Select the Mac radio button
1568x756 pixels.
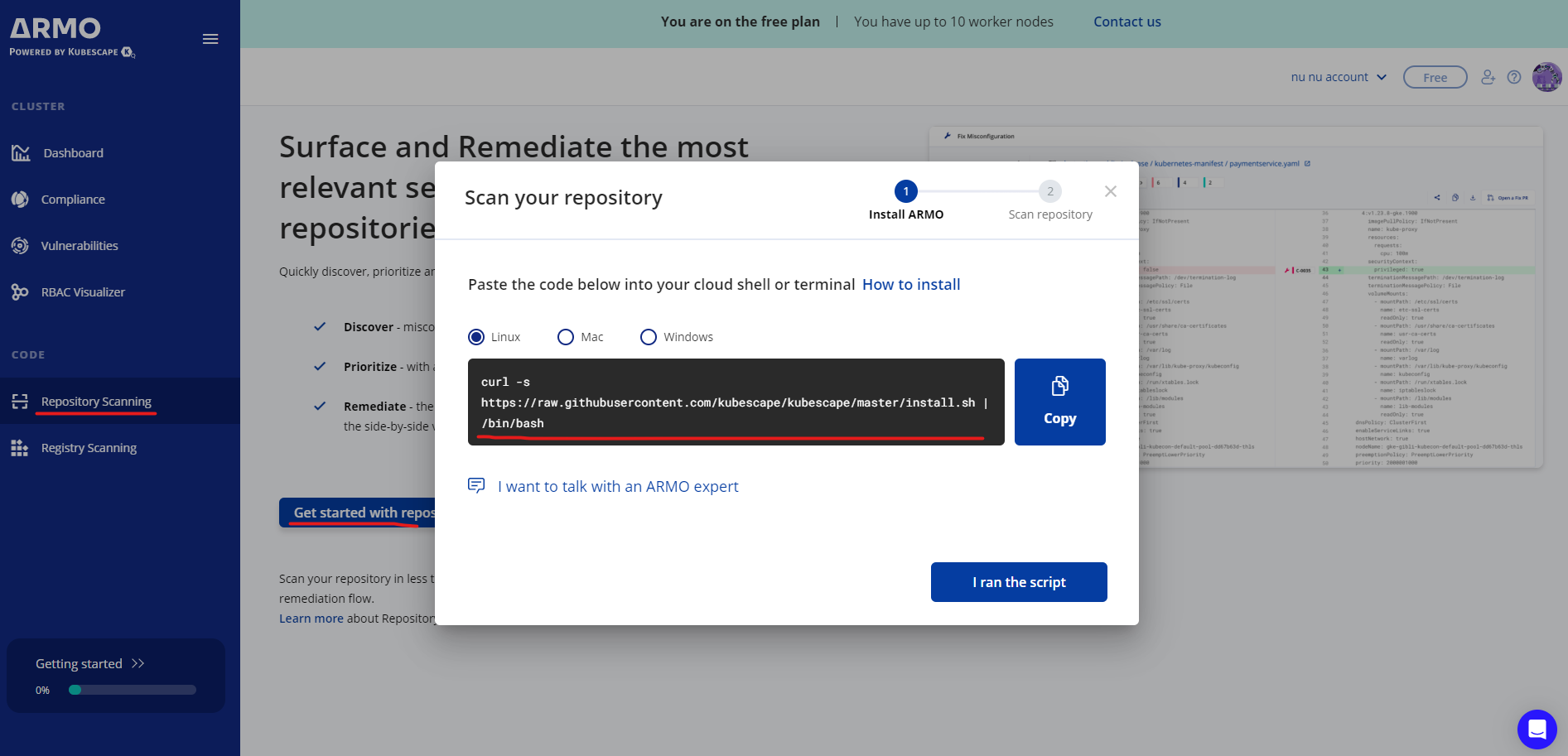(566, 337)
